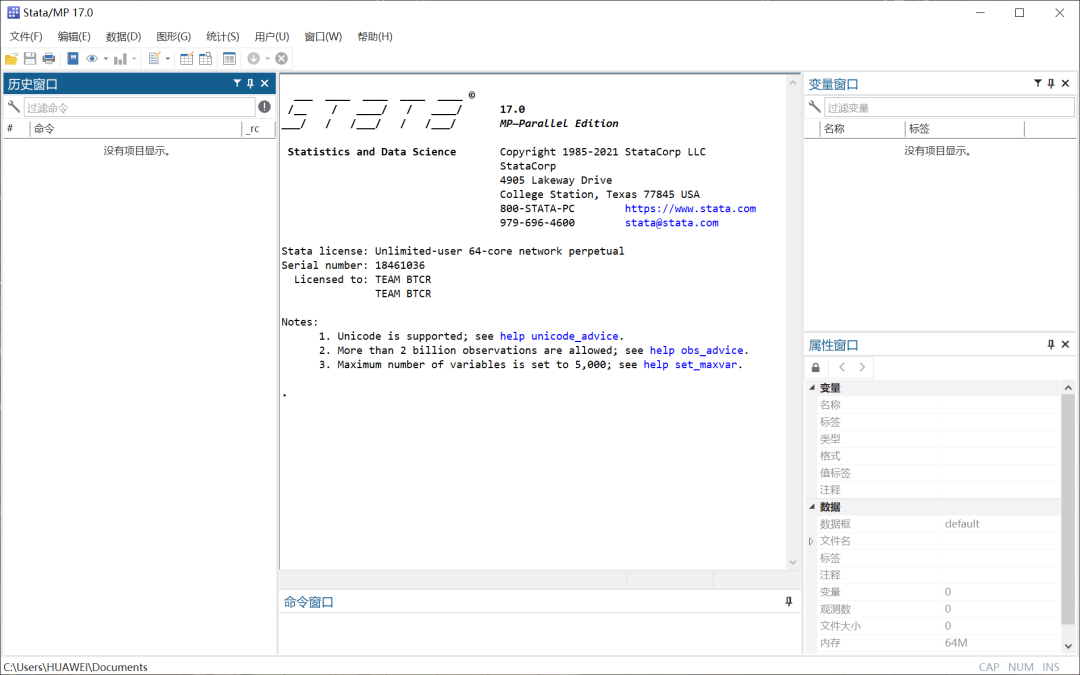This screenshot has width=1080, height=675.
Task: Open the 用户(U) menu
Action: coord(271,37)
